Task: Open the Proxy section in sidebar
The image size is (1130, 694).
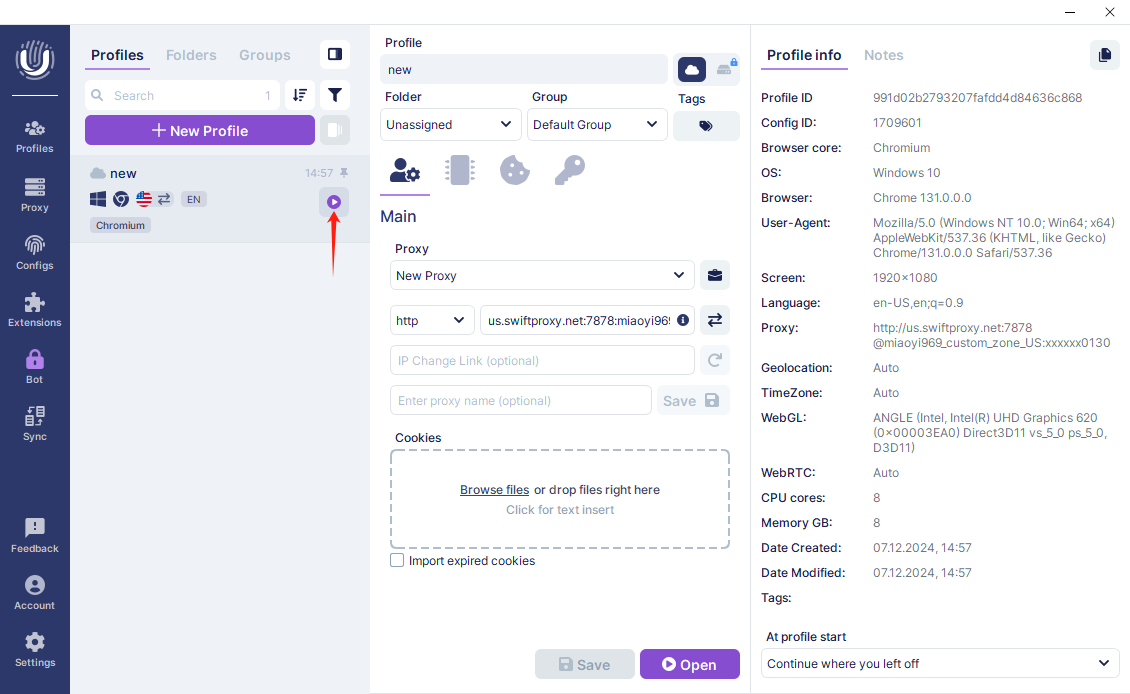Action: [34, 194]
